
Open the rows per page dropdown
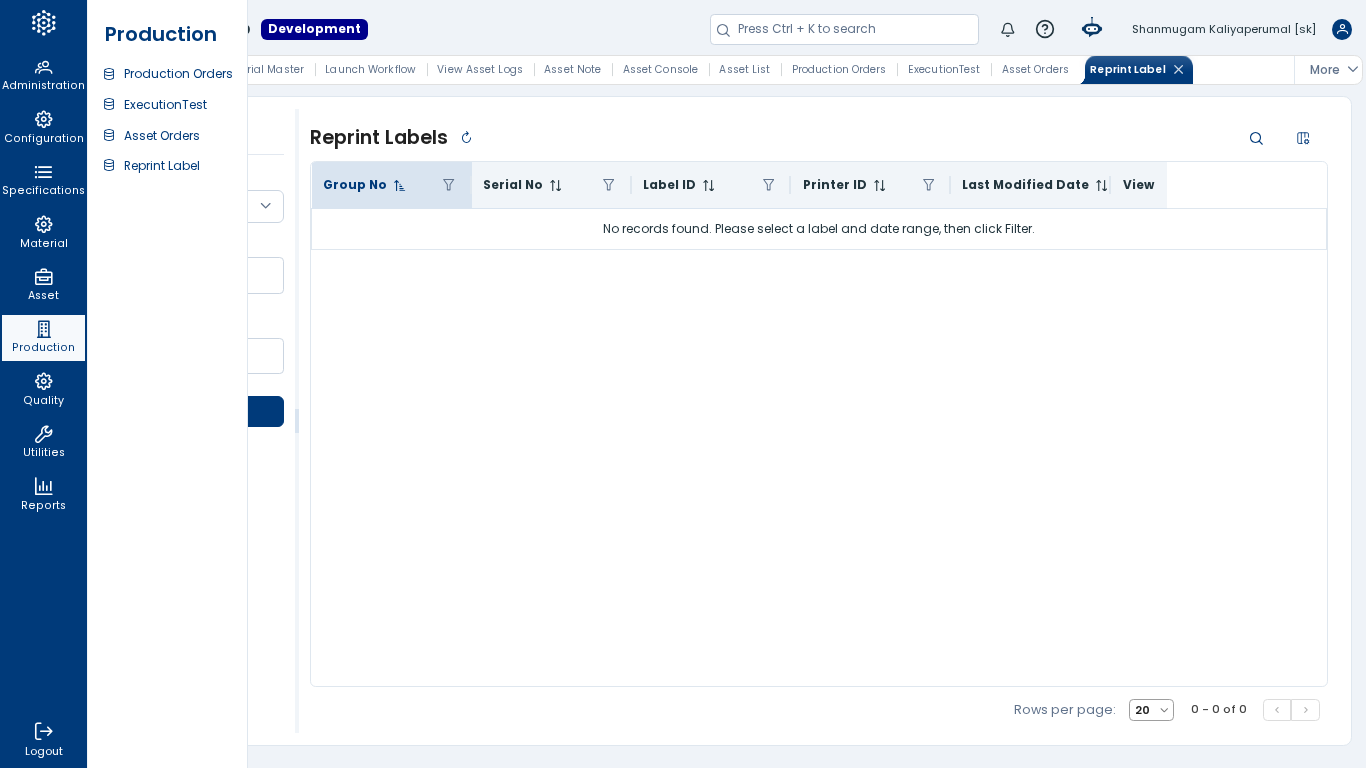pos(1151,710)
